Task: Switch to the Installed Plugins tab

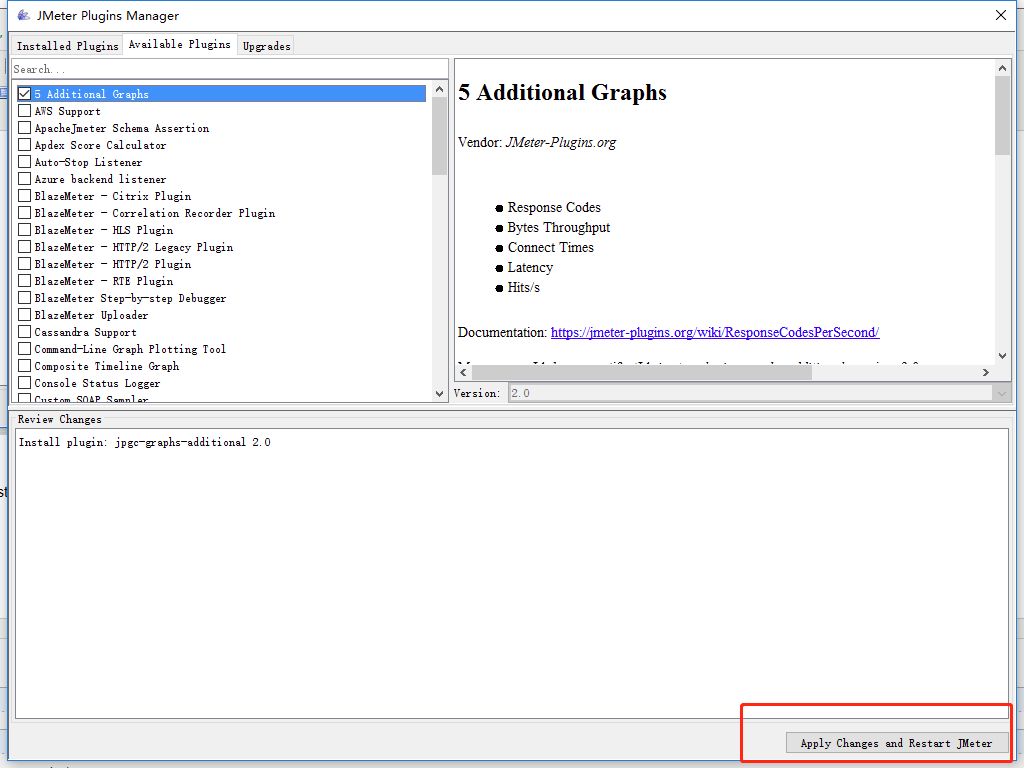Action: coord(68,46)
